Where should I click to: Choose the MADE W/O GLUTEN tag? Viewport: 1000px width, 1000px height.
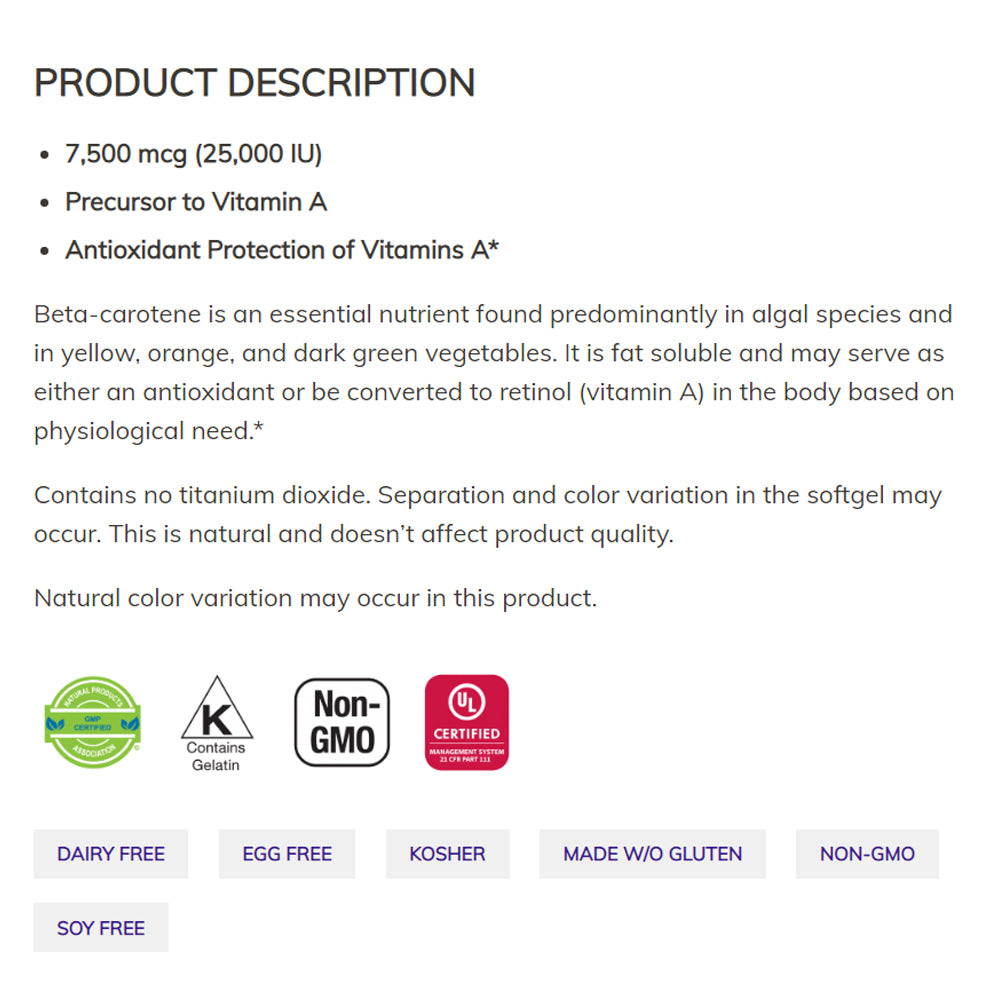[652, 854]
